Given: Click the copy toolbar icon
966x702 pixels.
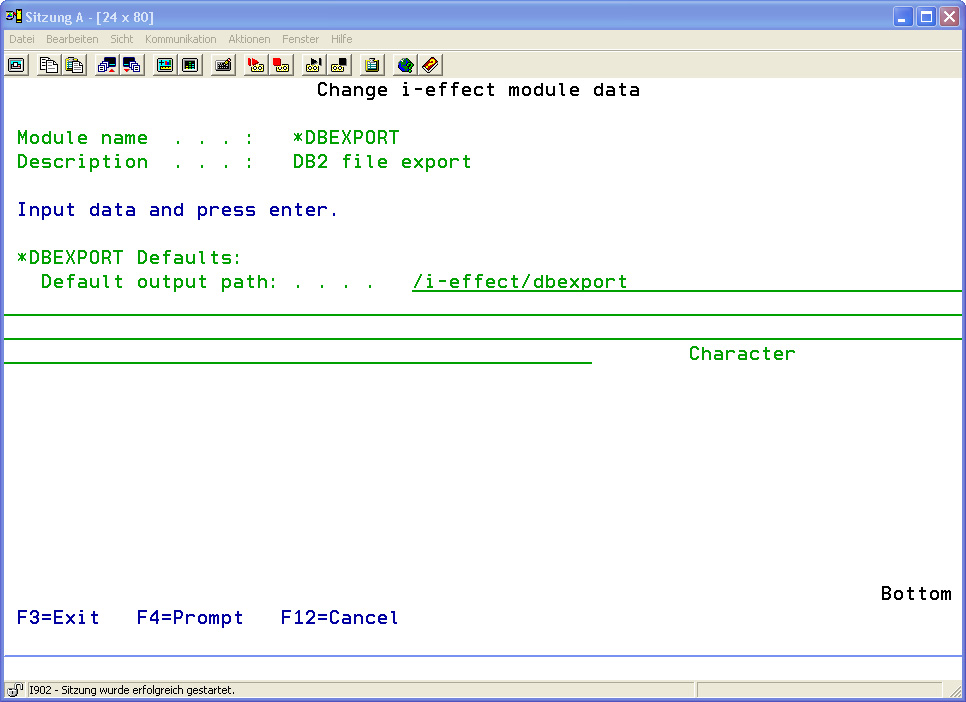Looking at the screenshot, I should point(48,66).
